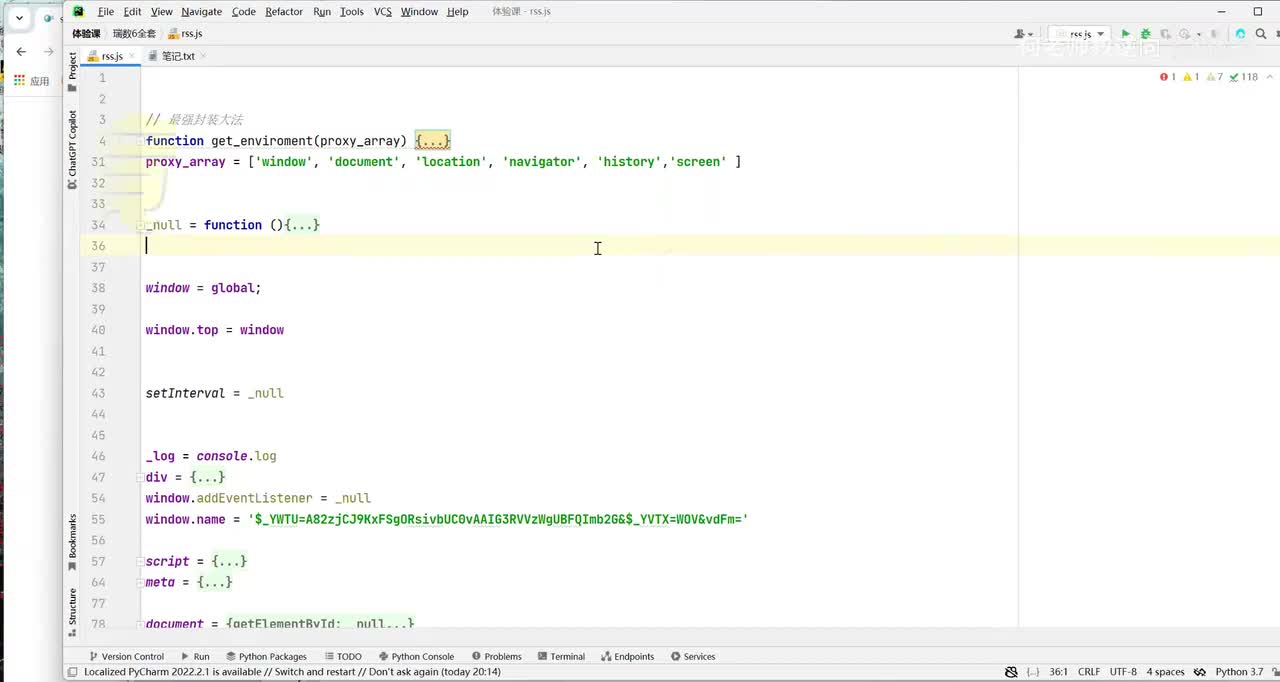Click the 瑞数6全套 breadcrumb
This screenshot has height=682, width=1280.
pos(134,34)
